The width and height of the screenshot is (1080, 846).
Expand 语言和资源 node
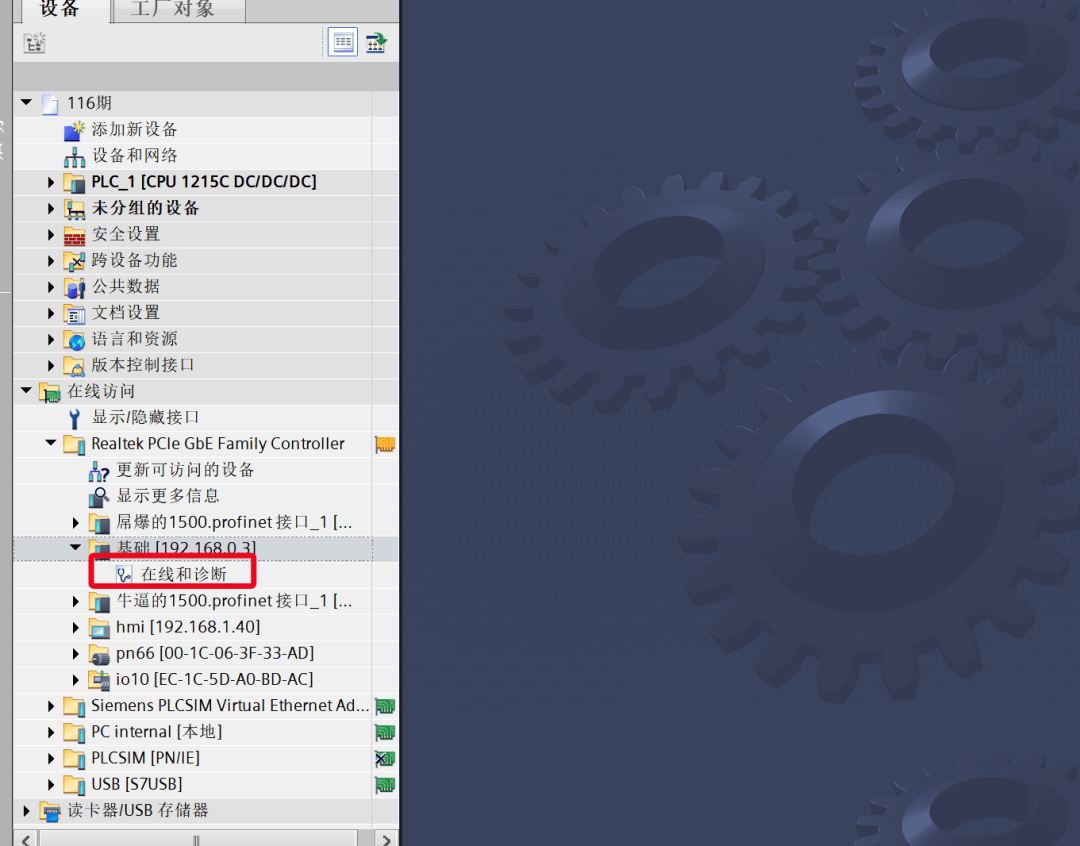coord(51,339)
